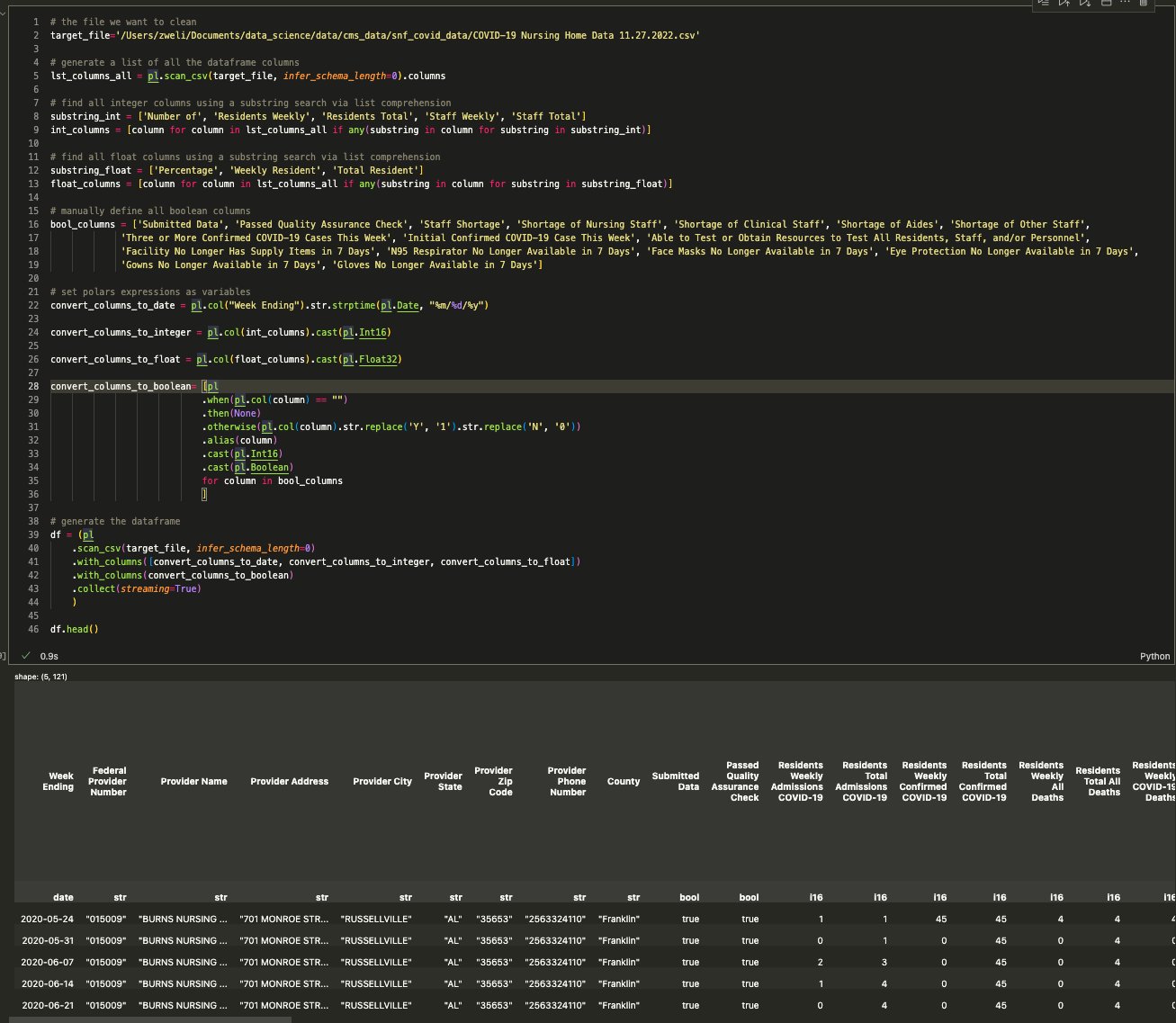Open the More Actions ellipsis icon
Image resolution: width=1176 pixels, height=1023 pixels.
click(1126, 4)
